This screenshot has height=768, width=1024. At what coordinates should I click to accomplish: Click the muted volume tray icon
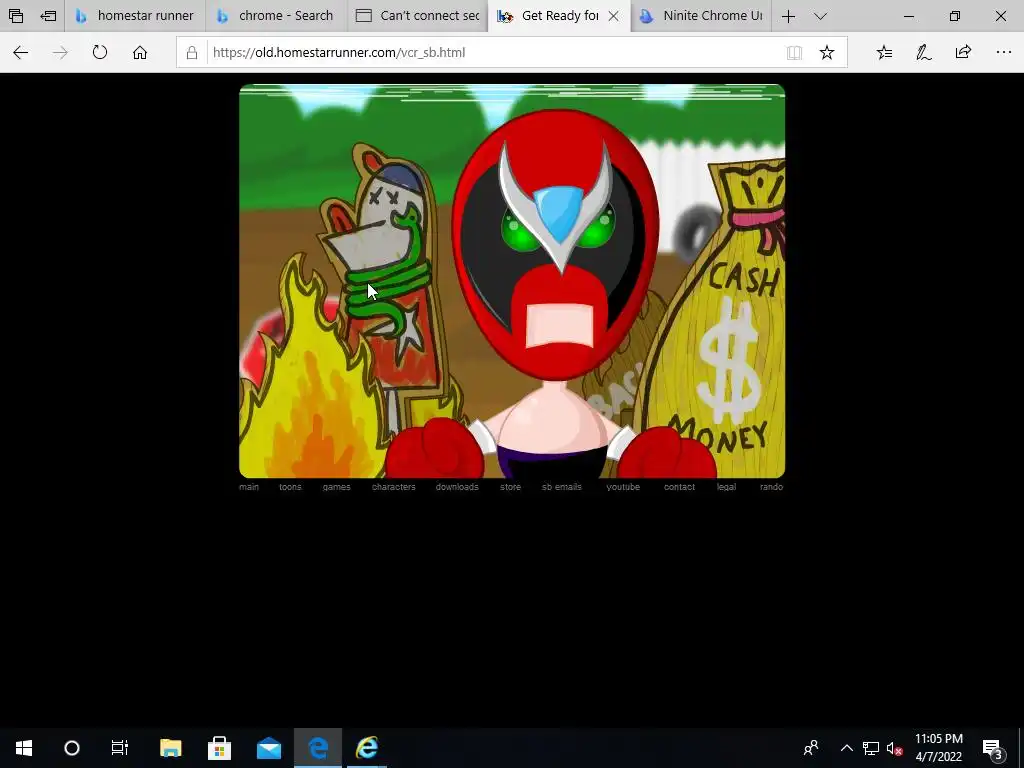(895, 748)
